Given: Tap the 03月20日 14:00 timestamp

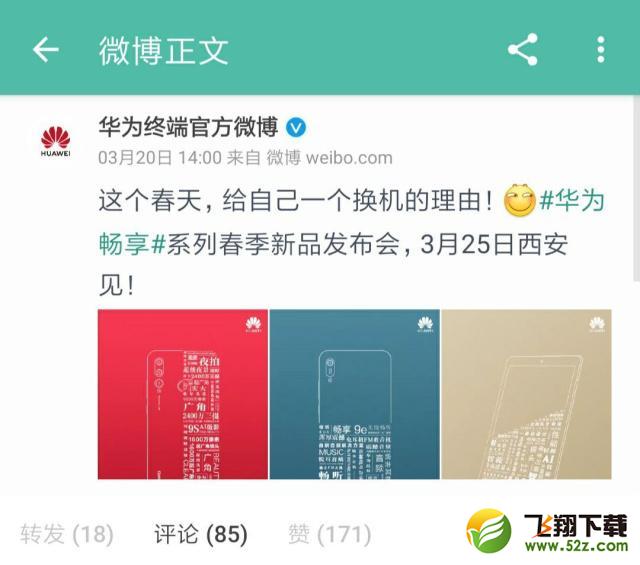Looking at the screenshot, I should point(160,158).
